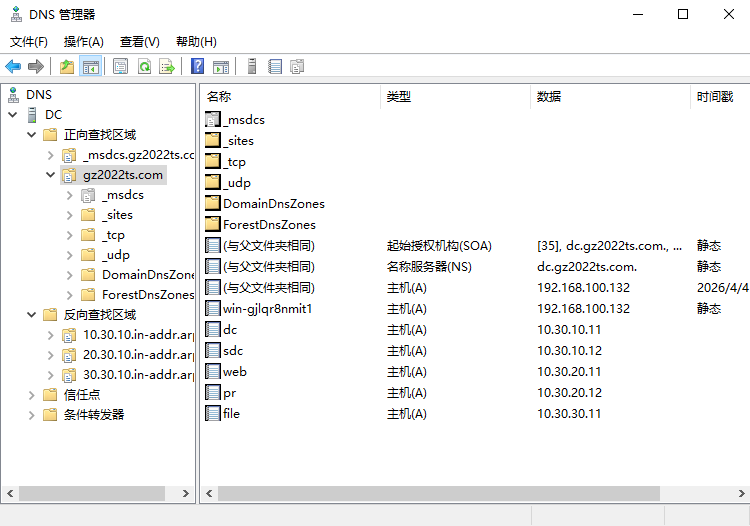Click the Refresh toolbar icon
Image resolution: width=750 pixels, height=526 pixels.
click(144, 67)
